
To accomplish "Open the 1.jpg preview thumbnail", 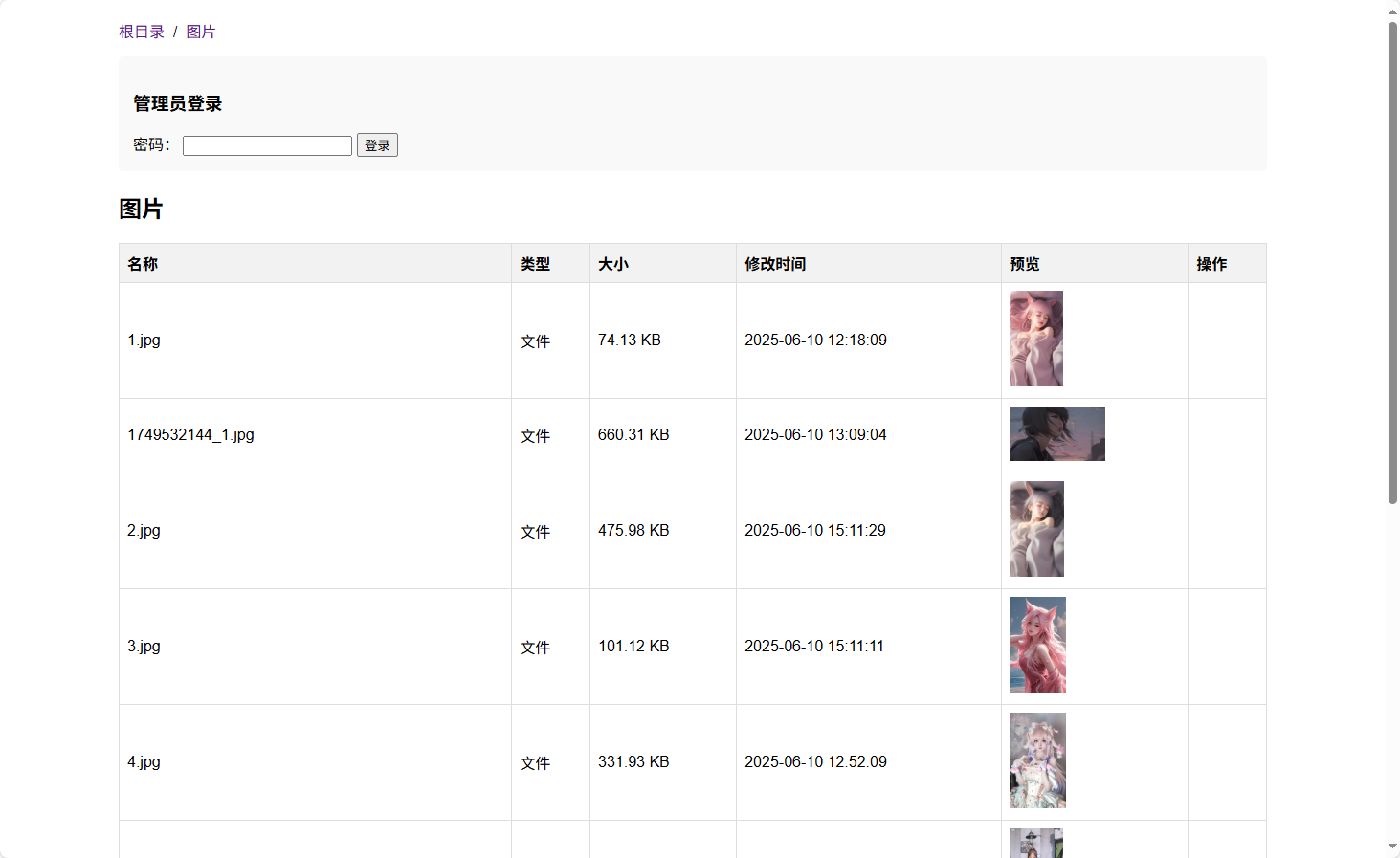I will (x=1036, y=339).
